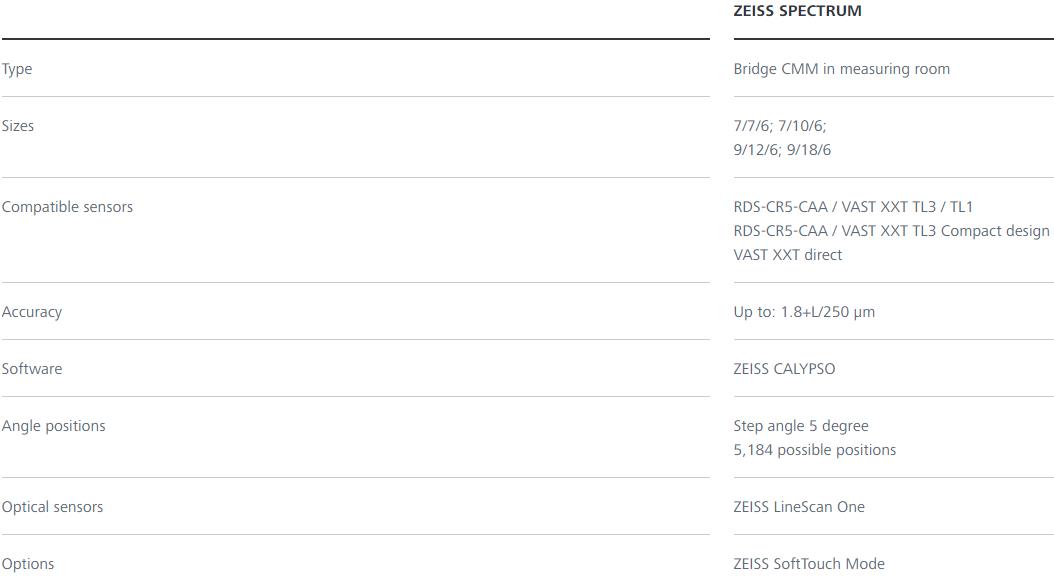Click the '9/12/6; 9/18/6' sizes line
Viewport: 1054px width, 583px height.
[x=781, y=150]
